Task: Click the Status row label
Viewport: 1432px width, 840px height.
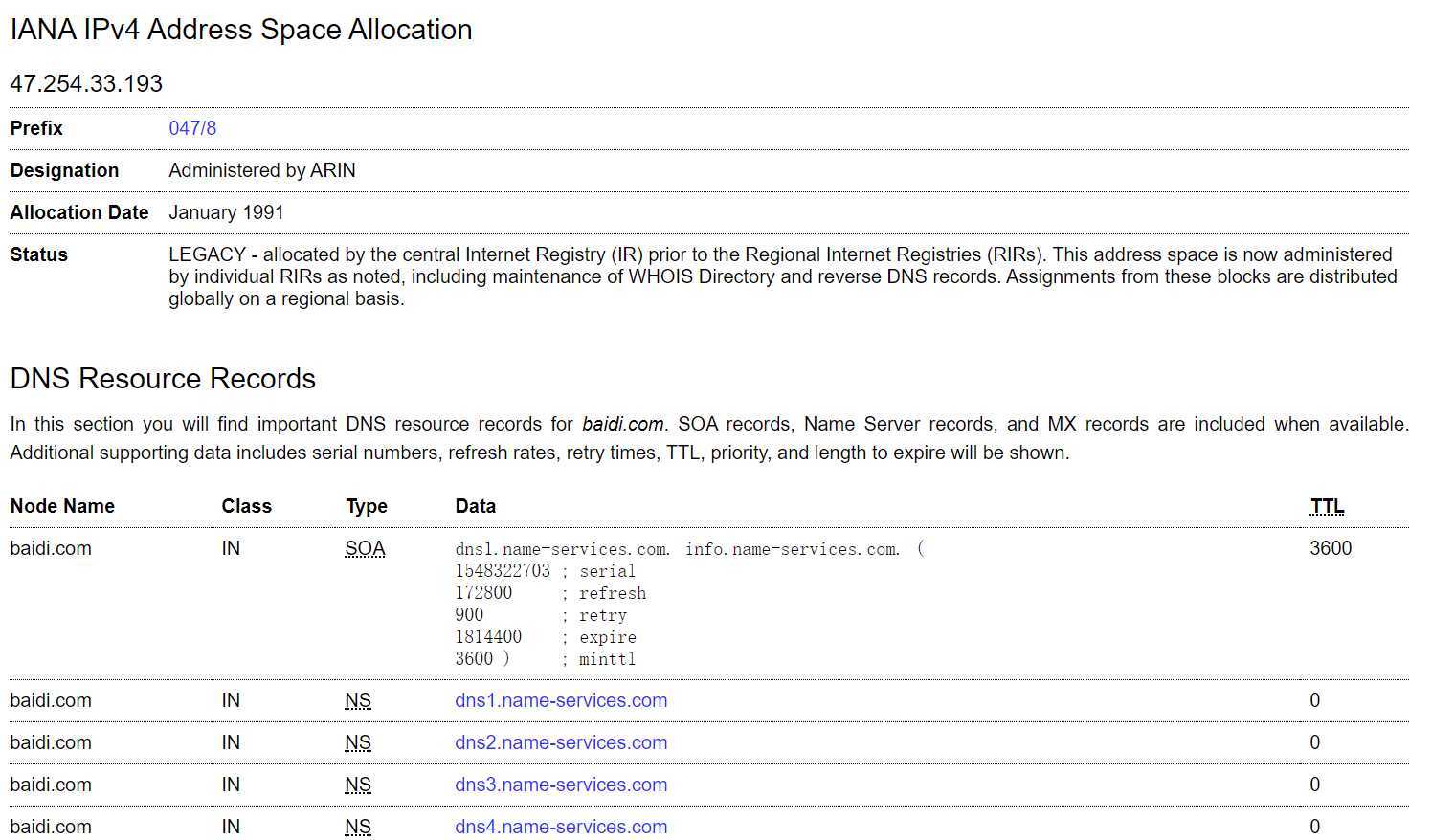Action: (38, 254)
